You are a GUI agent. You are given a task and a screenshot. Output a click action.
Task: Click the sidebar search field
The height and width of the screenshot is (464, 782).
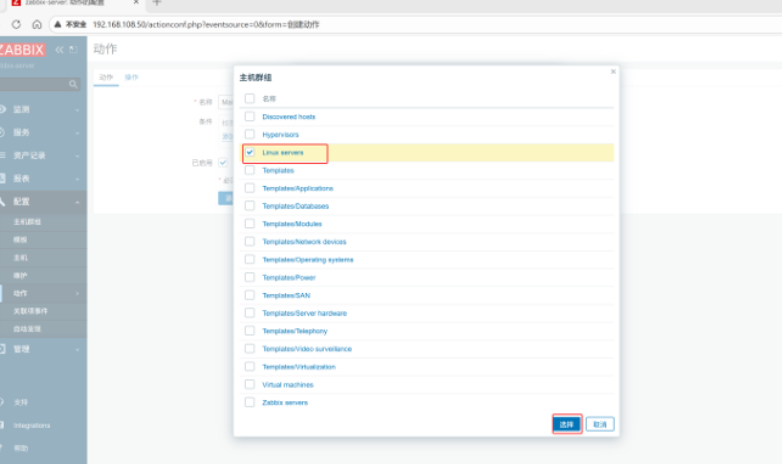[34, 84]
